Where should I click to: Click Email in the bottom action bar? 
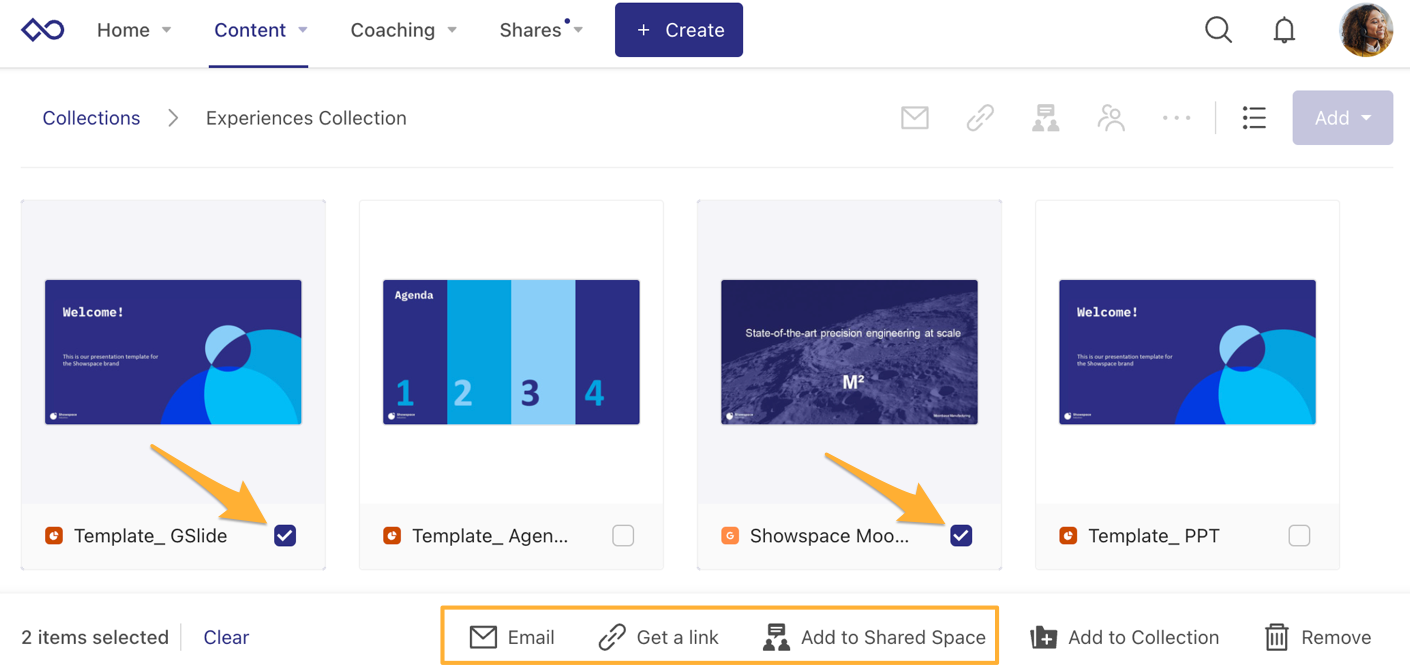pyautogui.click(x=512, y=637)
